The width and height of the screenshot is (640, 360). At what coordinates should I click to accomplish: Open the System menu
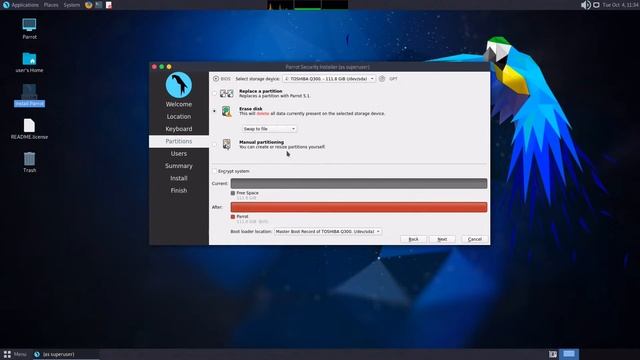[x=71, y=5]
